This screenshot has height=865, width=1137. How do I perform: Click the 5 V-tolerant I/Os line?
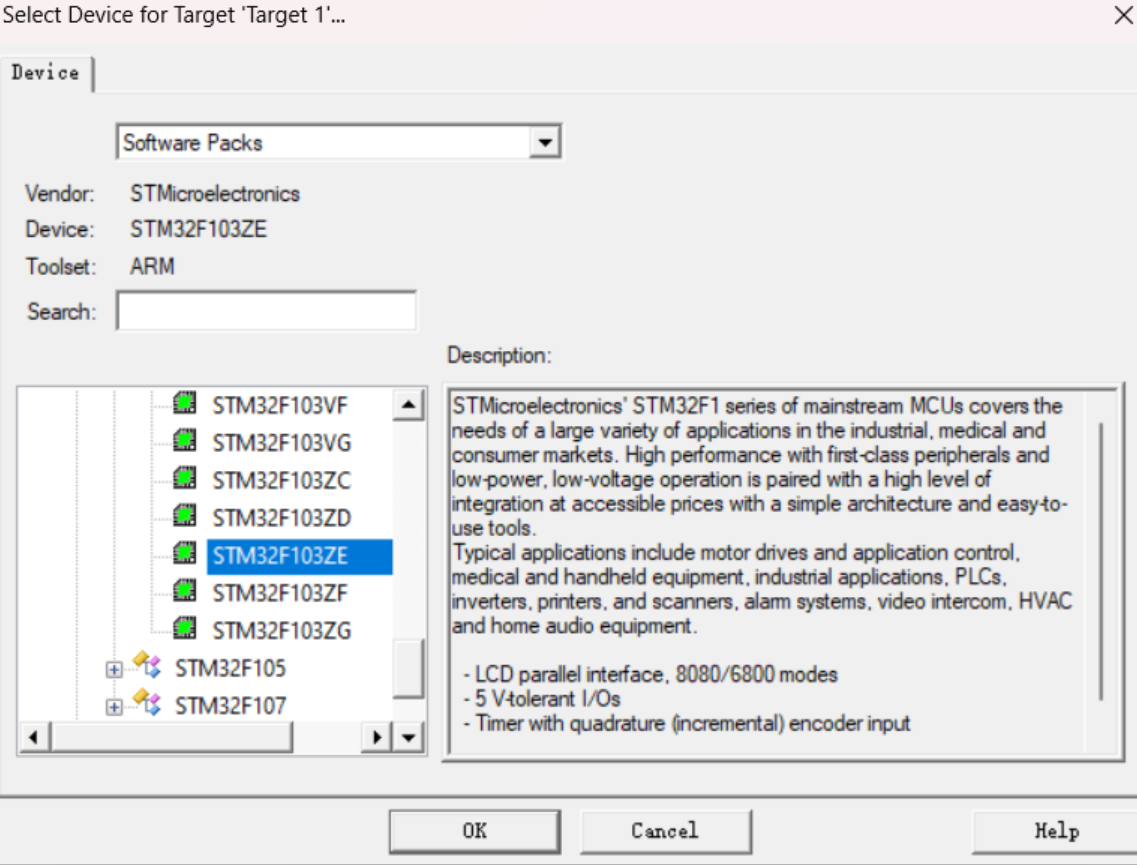[542, 699]
